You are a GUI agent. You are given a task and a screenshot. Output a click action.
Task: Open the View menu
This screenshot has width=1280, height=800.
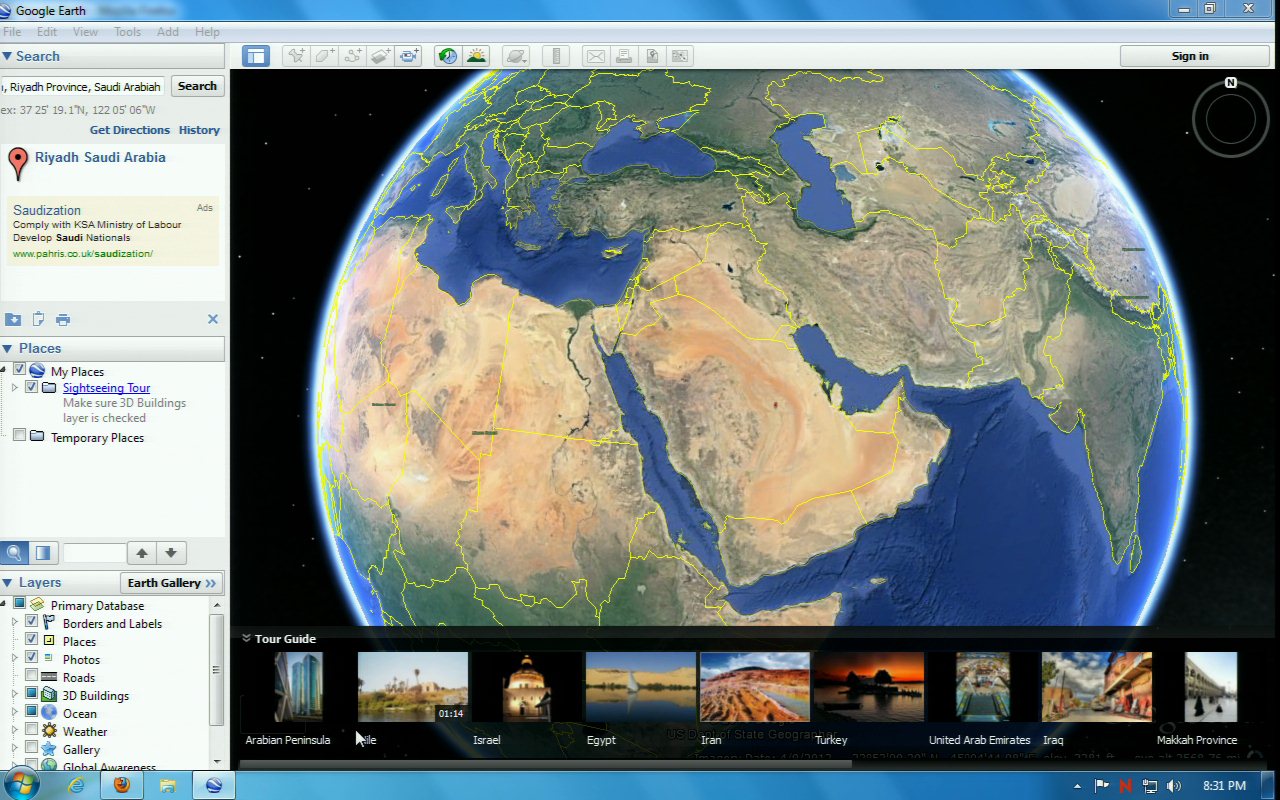pyautogui.click(x=85, y=32)
